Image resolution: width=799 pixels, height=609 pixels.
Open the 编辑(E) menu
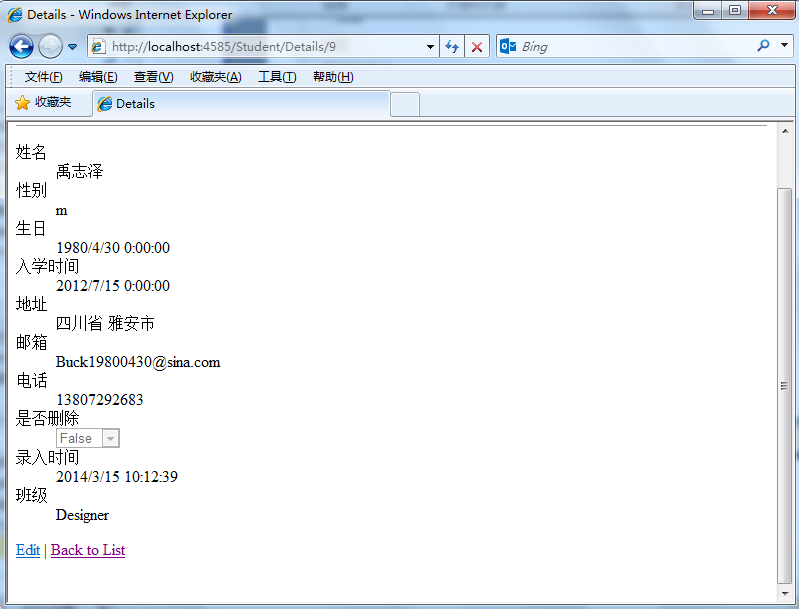98,77
